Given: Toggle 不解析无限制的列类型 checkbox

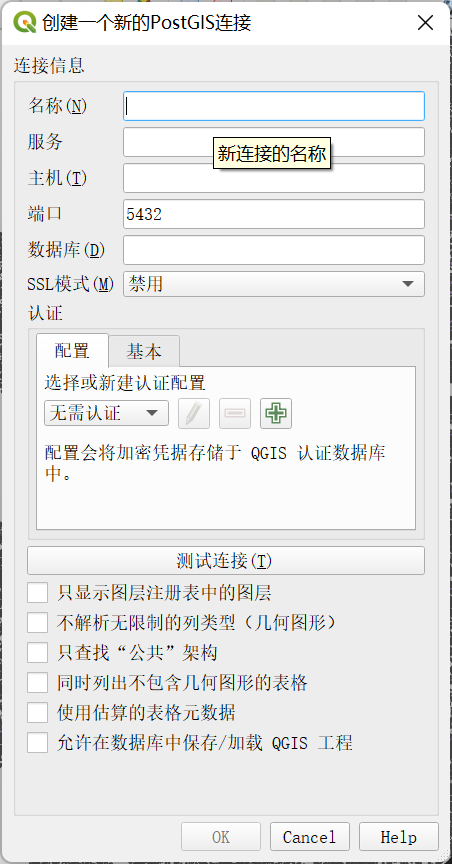Looking at the screenshot, I should click(x=37, y=623).
